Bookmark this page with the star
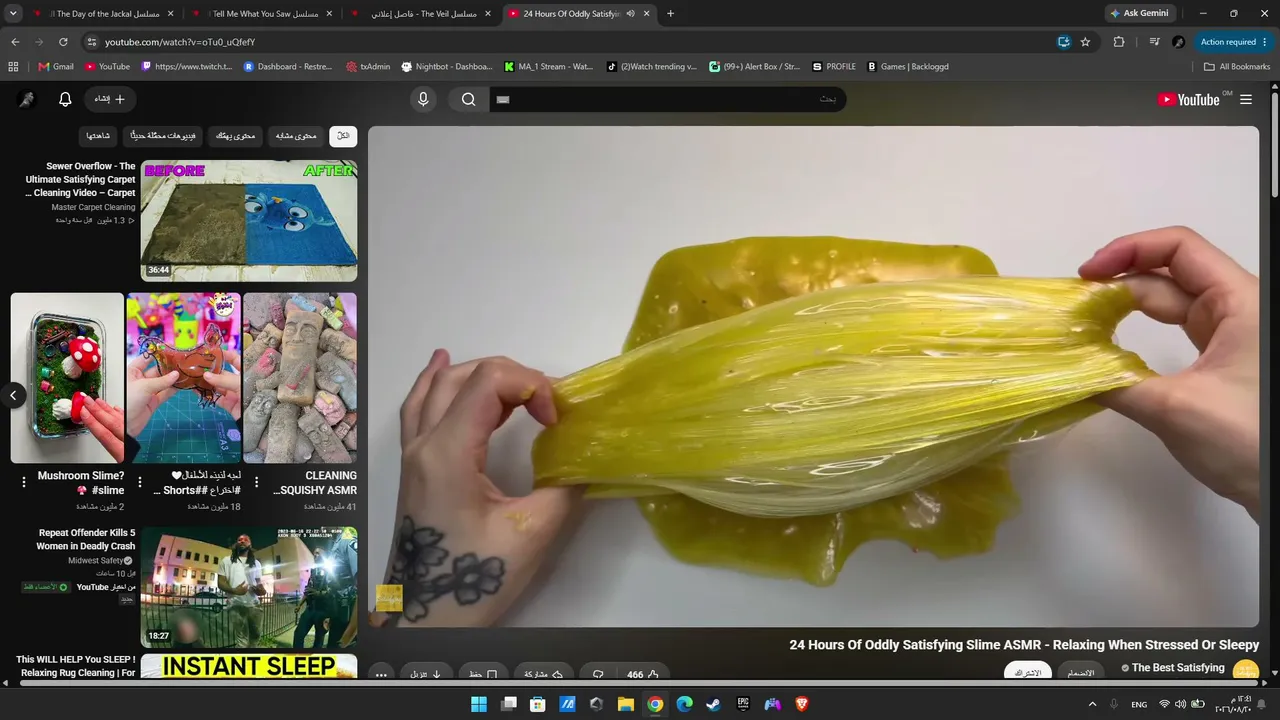 [x=1085, y=42]
